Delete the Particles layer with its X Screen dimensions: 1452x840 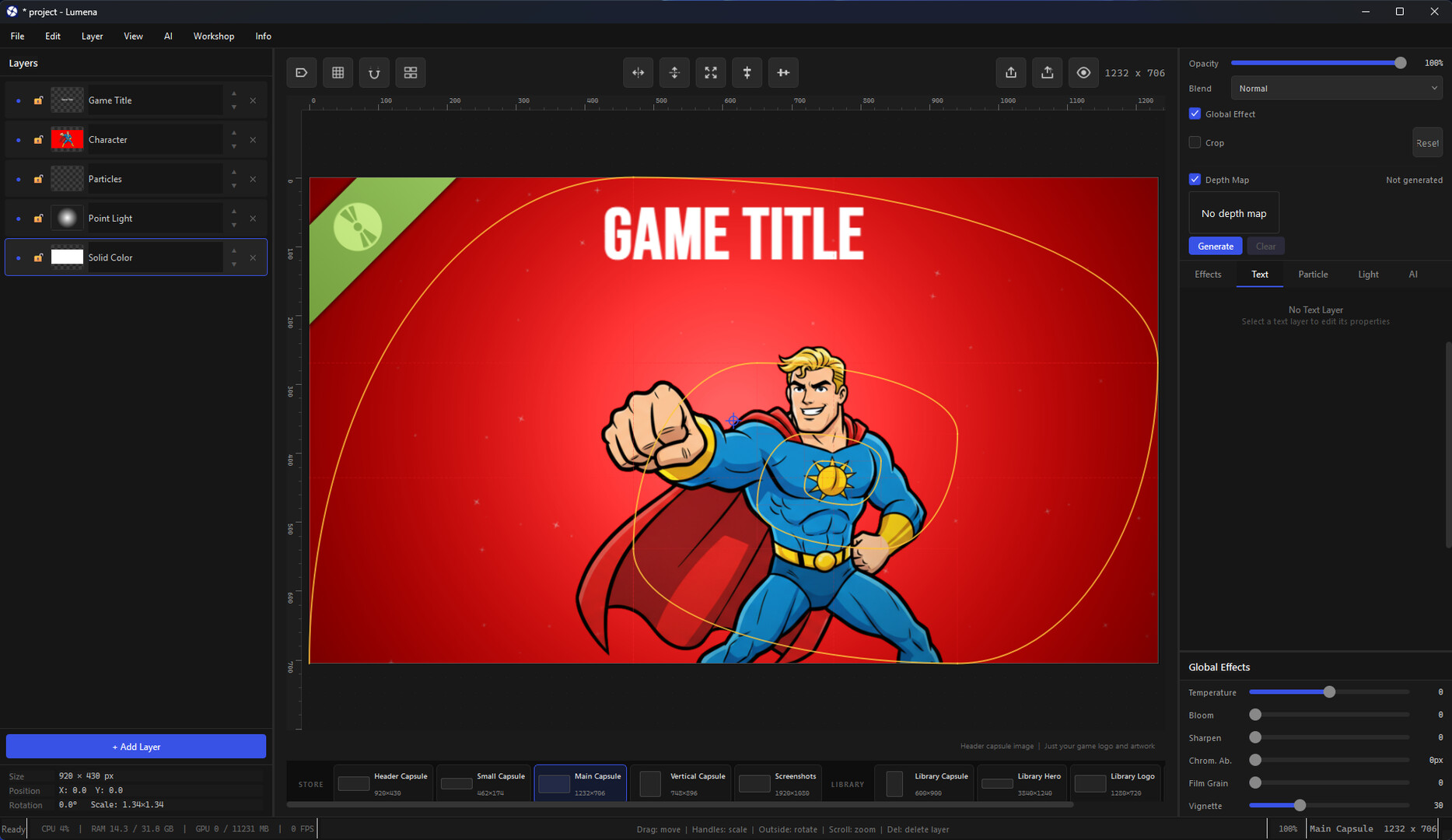tap(253, 179)
